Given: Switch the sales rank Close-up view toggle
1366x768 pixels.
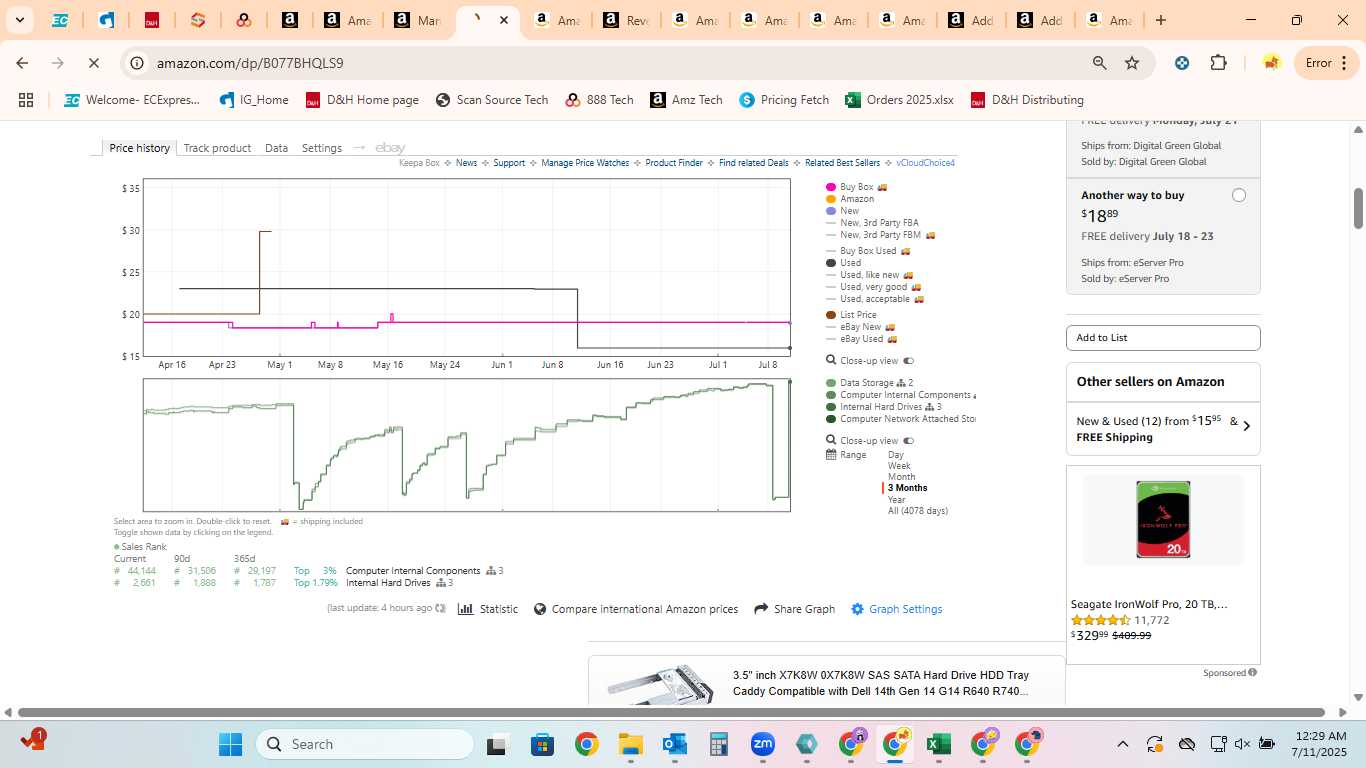Looking at the screenshot, I should pyautogui.click(x=909, y=441).
